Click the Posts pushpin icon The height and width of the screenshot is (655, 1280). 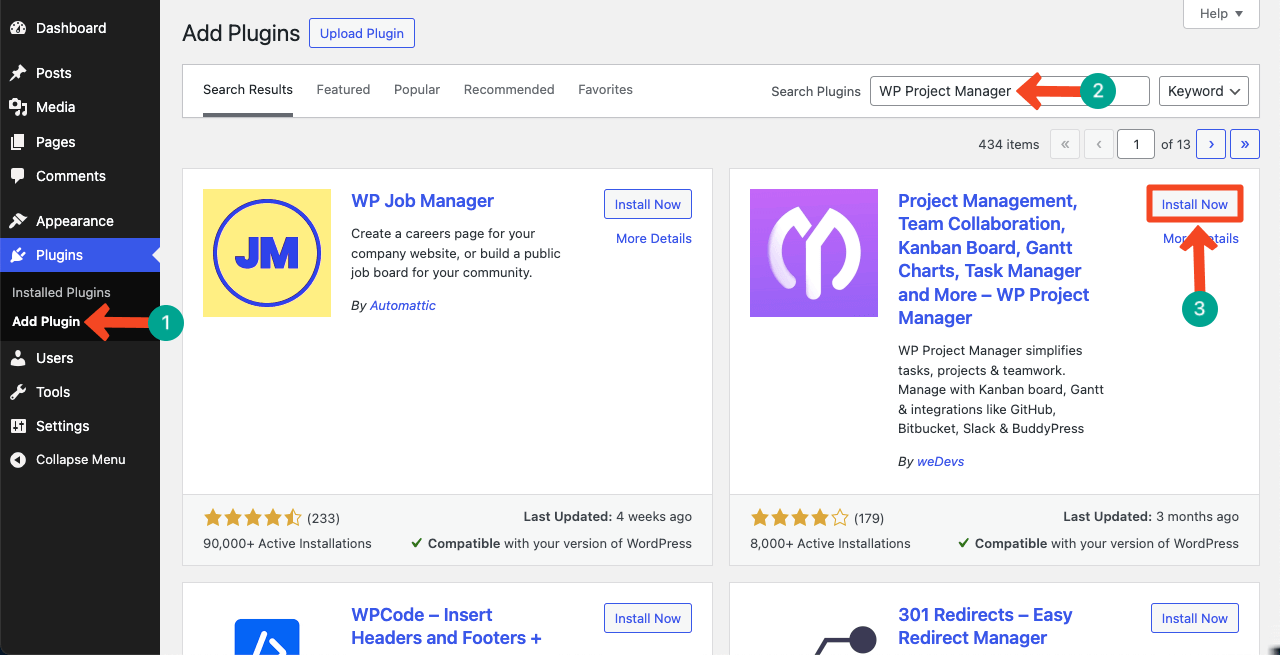[x=18, y=73]
